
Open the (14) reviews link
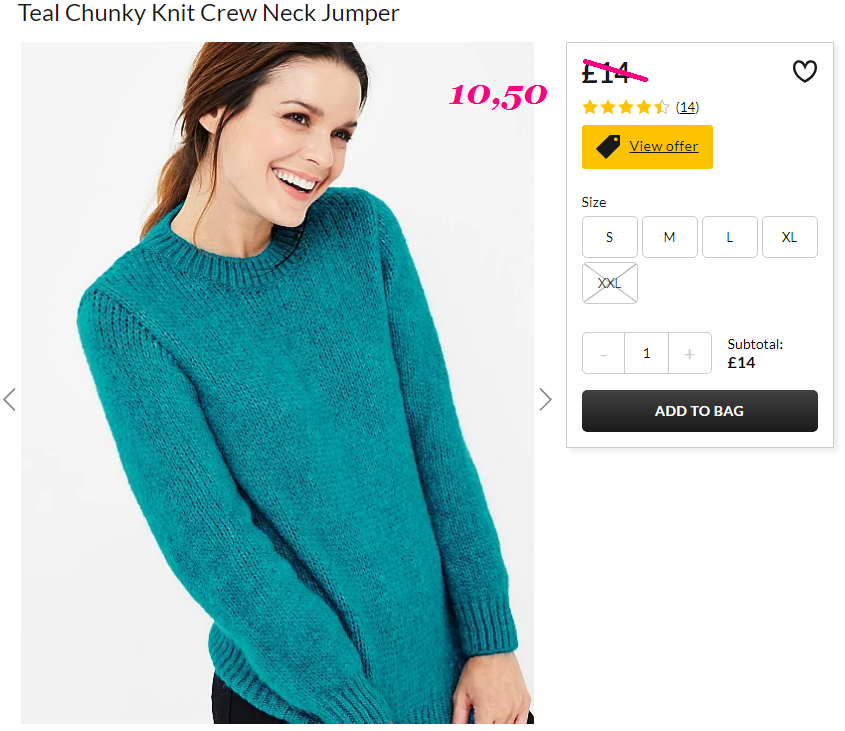687,107
